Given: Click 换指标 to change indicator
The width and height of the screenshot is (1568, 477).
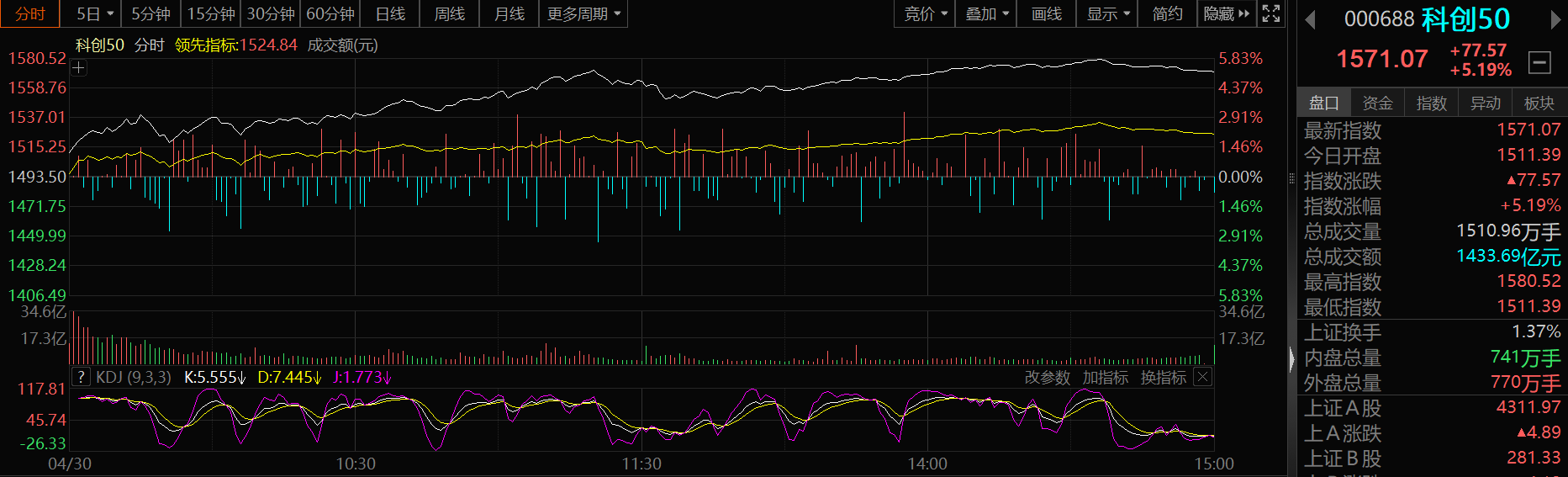Looking at the screenshot, I should [x=1163, y=378].
